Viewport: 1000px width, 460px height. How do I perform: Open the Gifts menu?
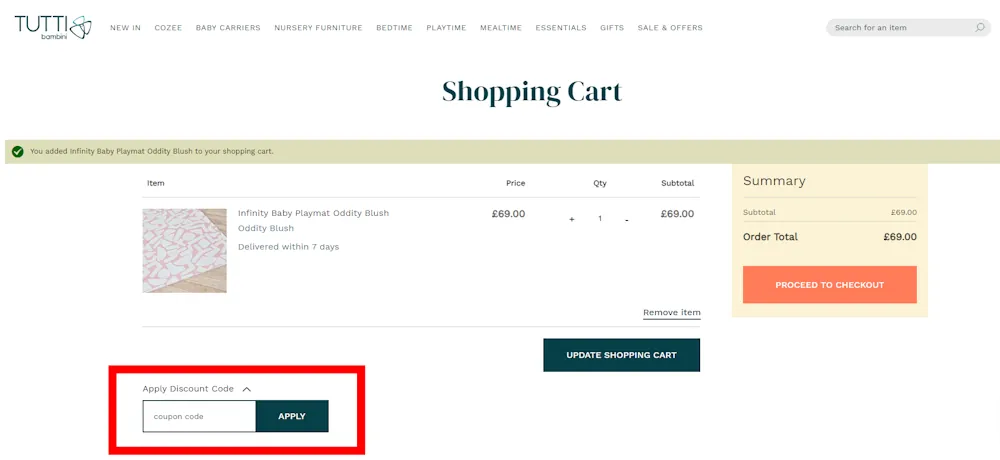tap(612, 27)
